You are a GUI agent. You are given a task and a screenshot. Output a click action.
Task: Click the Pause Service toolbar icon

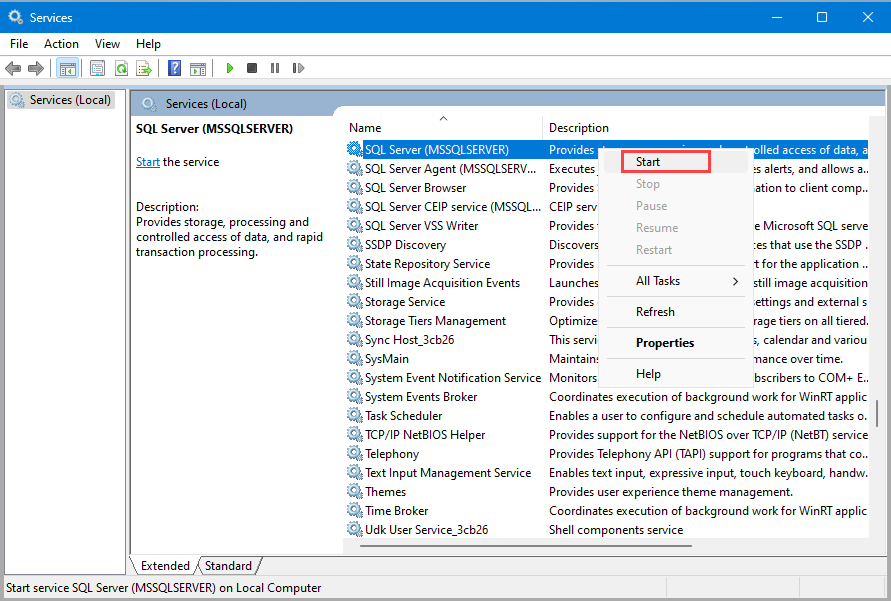click(275, 68)
